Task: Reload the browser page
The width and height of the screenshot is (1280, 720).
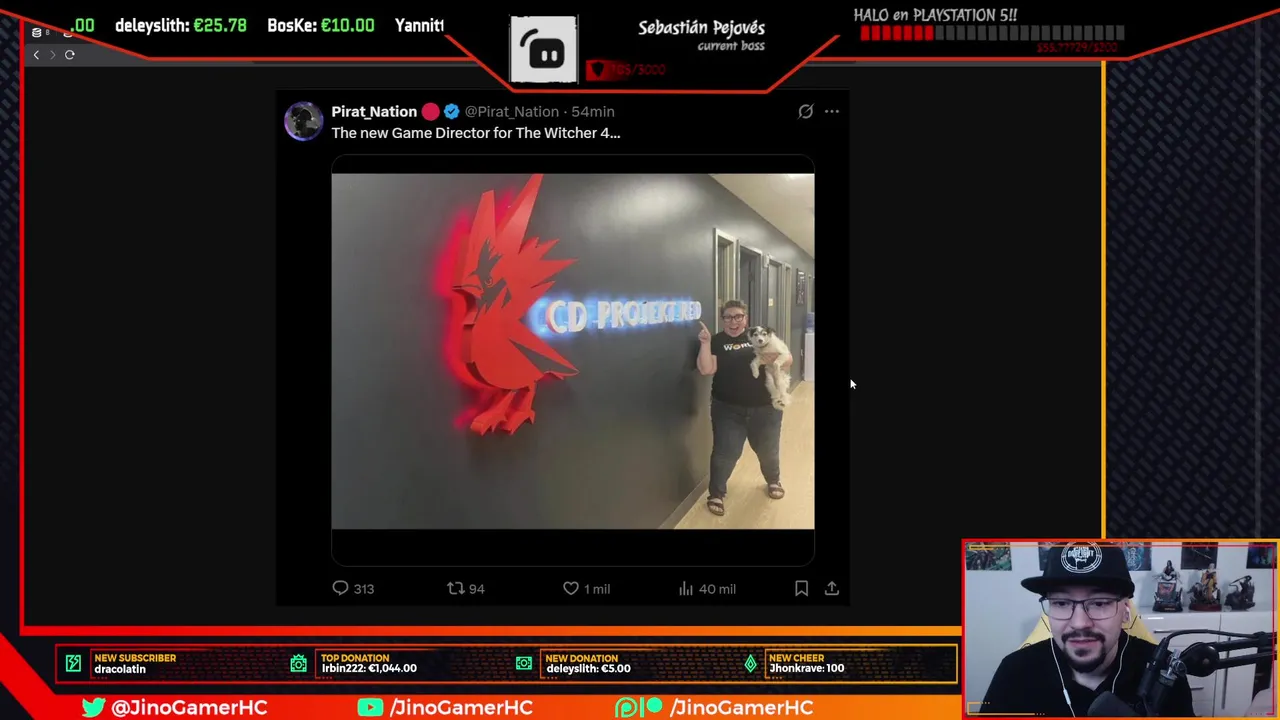Action: 70,55
